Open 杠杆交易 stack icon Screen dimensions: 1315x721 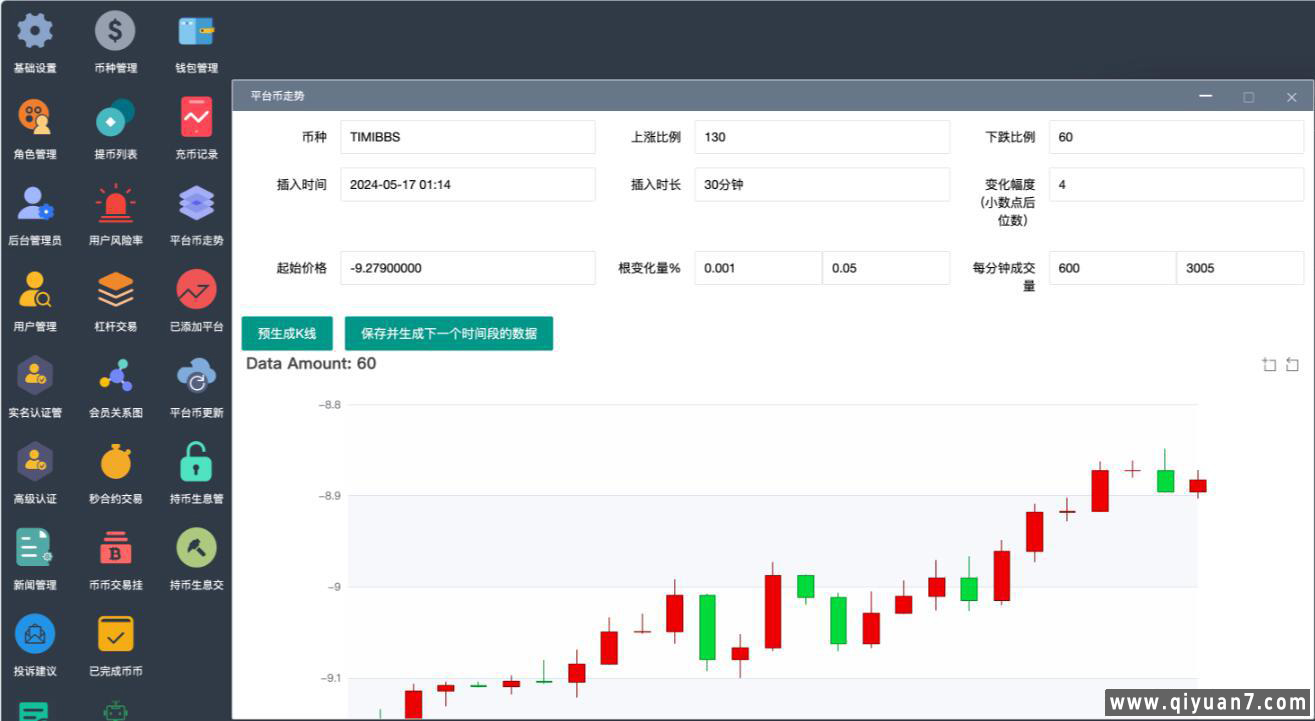(115, 290)
